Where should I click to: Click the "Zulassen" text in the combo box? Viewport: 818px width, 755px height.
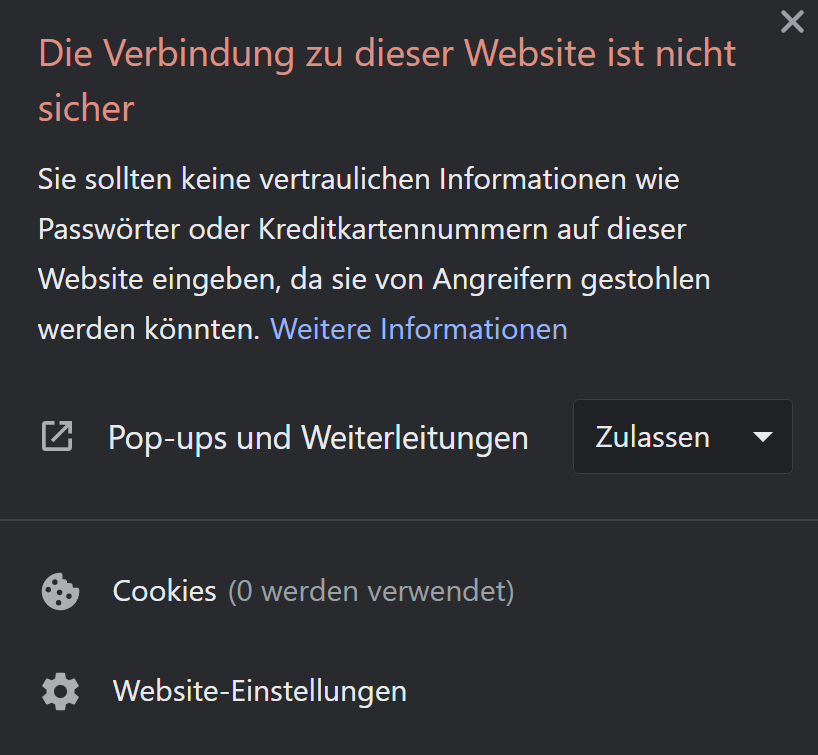pos(653,437)
